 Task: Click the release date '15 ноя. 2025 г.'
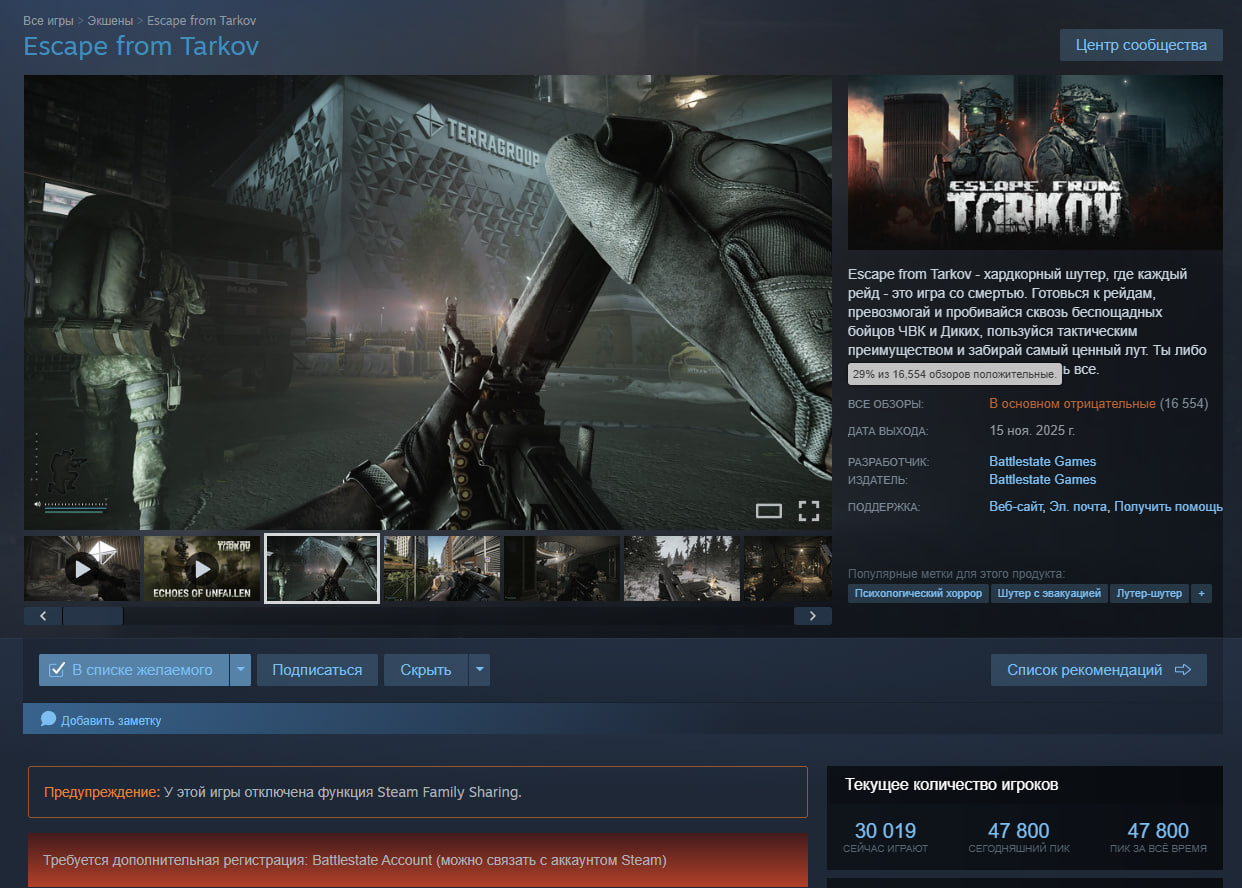click(1032, 431)
